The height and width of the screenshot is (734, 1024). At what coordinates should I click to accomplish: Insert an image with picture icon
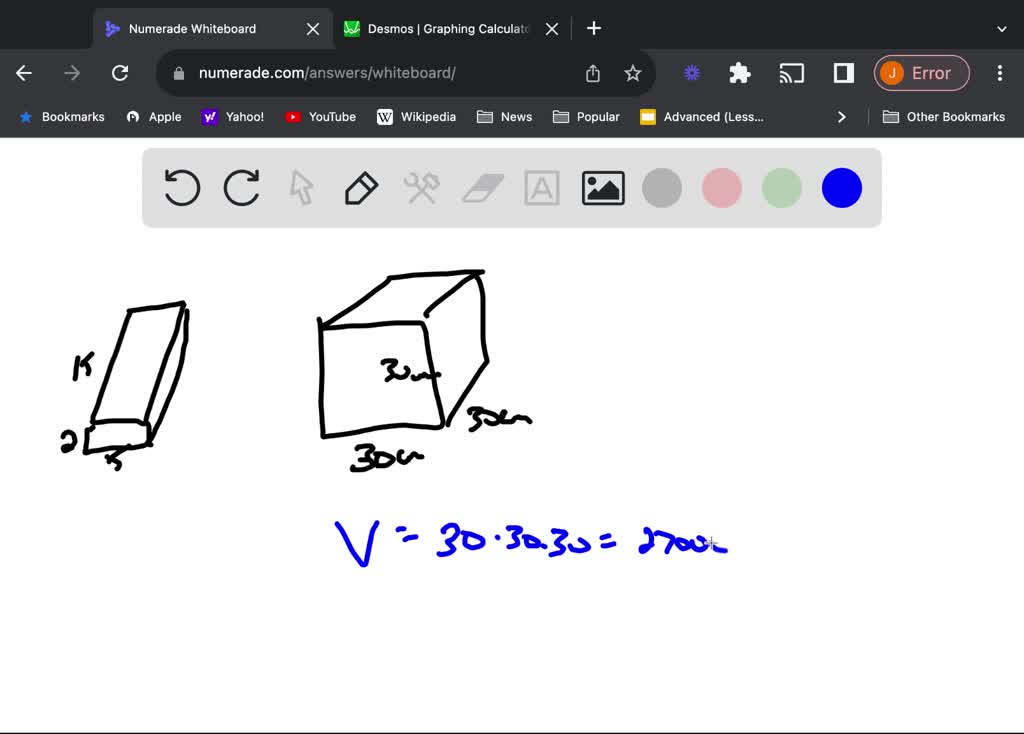tap(603, 188)
